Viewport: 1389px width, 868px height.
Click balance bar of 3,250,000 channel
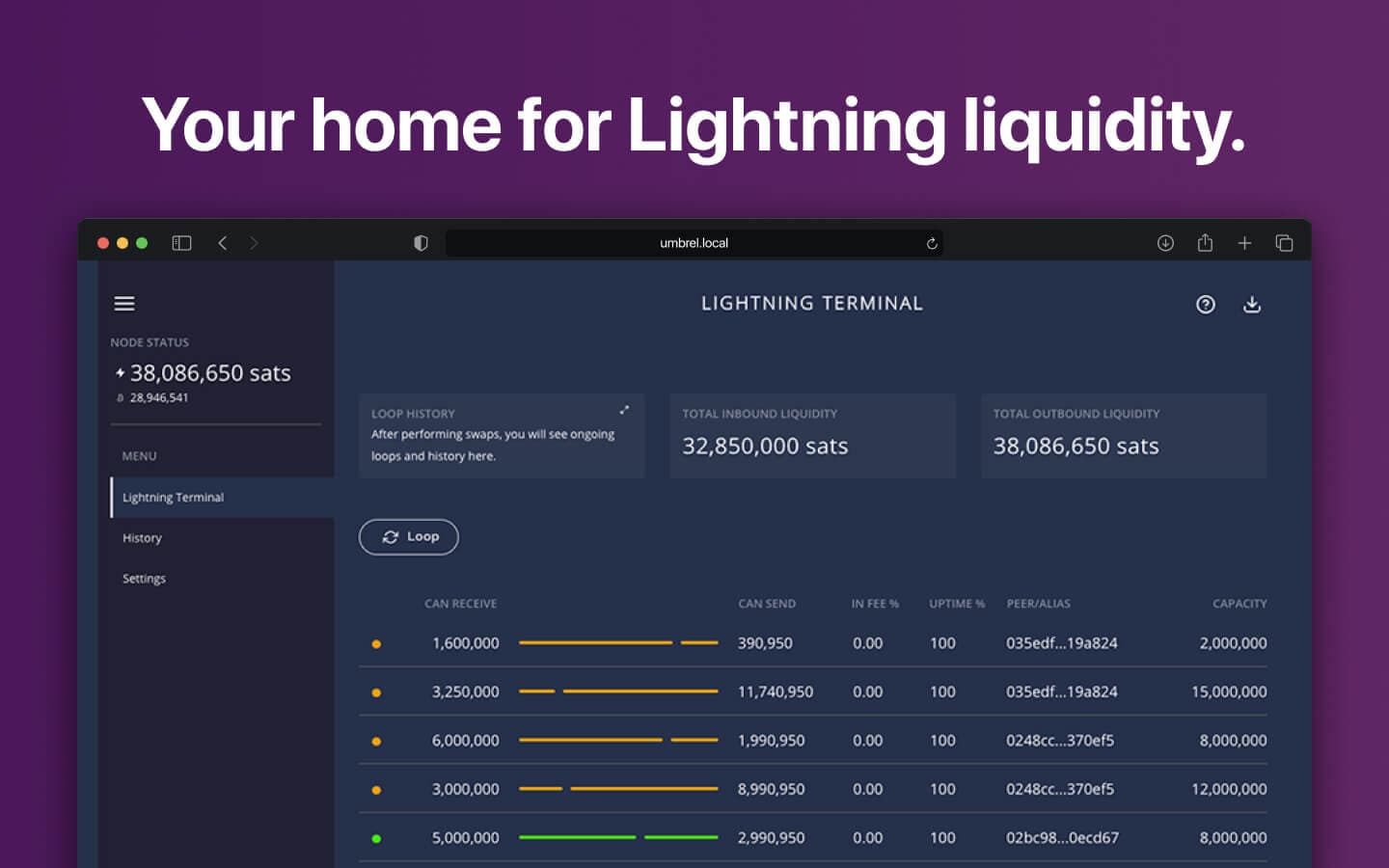tap(618, 692)
